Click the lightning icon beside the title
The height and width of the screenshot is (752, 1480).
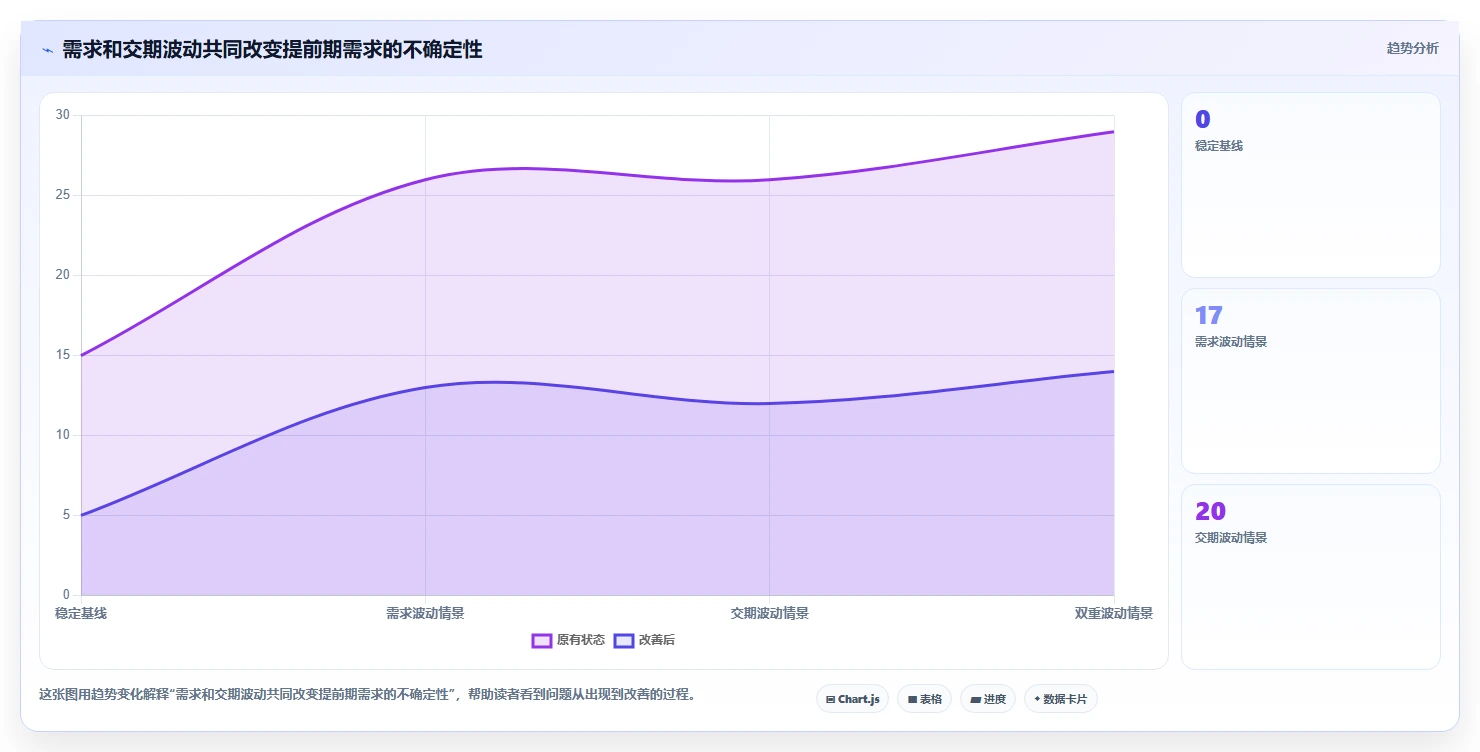pyautogui.click(x=47, y=50)
